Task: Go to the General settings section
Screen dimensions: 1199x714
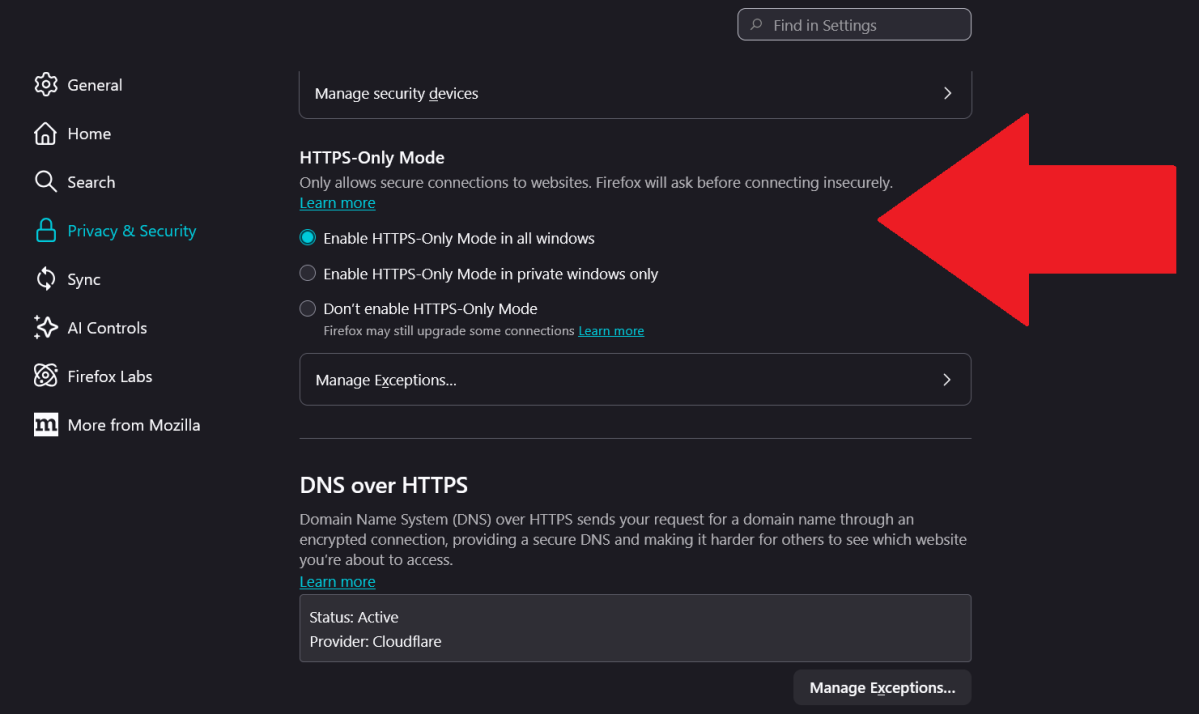Action: [x=95, y=84]
